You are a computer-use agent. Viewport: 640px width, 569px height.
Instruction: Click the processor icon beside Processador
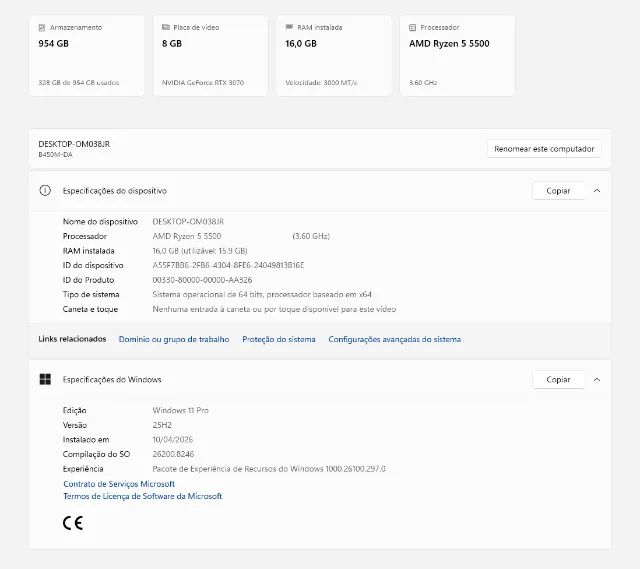pyautogui.click(x=412, y=28)
